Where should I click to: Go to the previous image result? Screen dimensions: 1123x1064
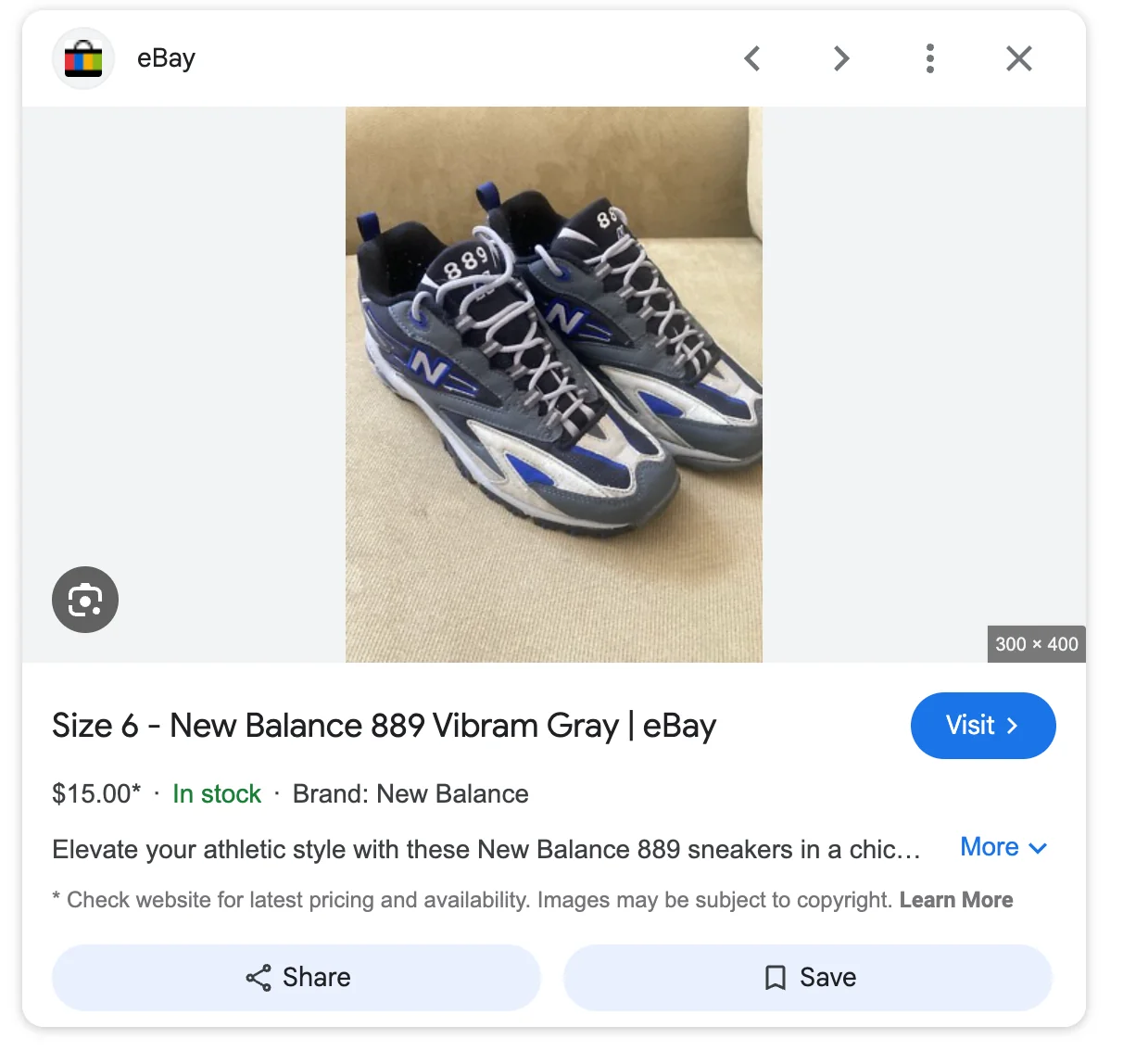(752, 58)
